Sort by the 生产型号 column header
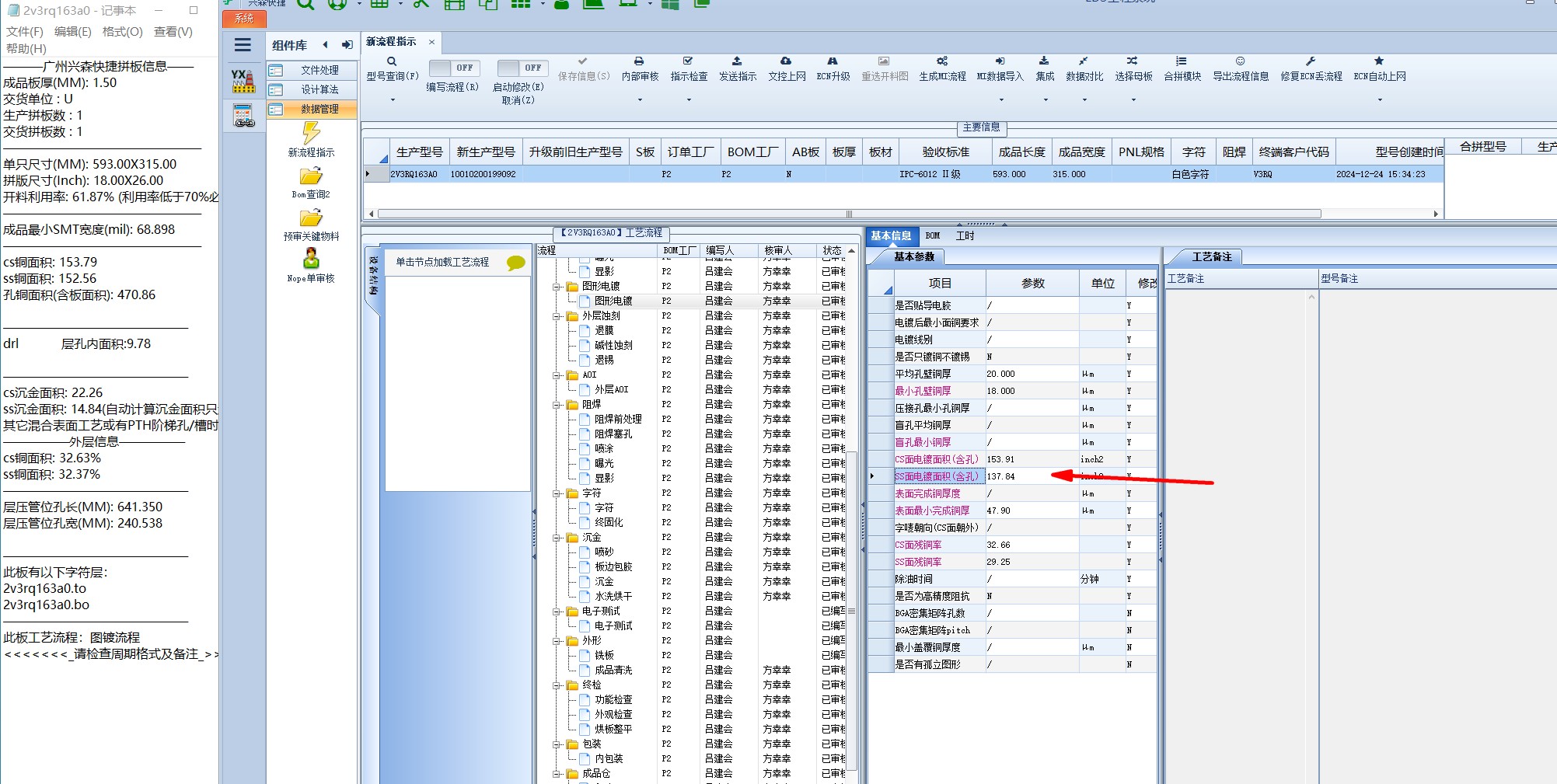The image size is (1557, 784). [x=420, y=152]
